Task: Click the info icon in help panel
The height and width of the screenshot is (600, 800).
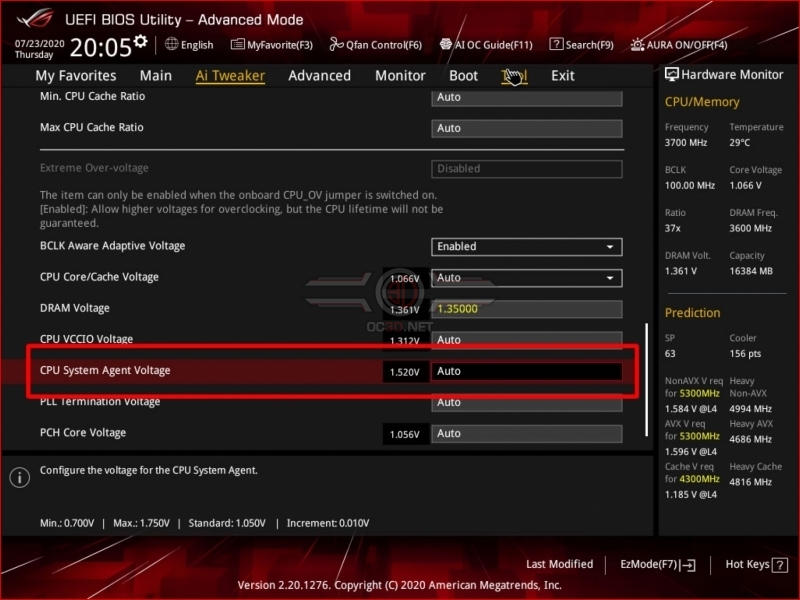Action: (19, 478)
